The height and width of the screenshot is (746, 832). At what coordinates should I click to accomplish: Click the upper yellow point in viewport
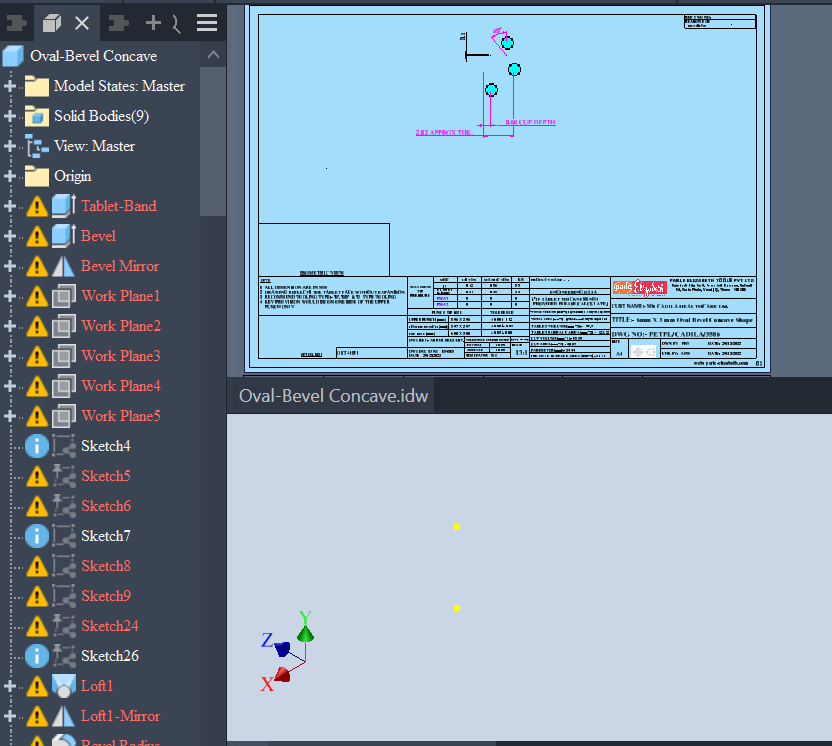[x=457, y=527]
